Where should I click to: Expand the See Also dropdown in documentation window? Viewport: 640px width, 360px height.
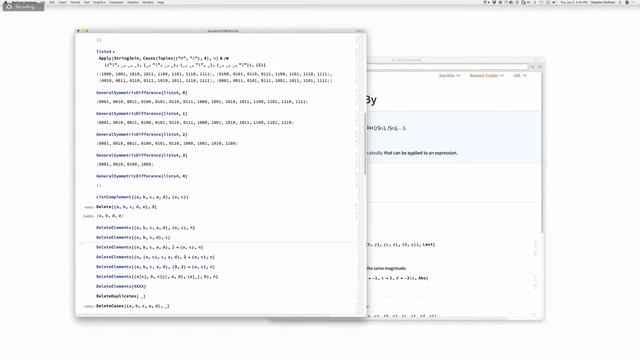[x=449, y=76]
